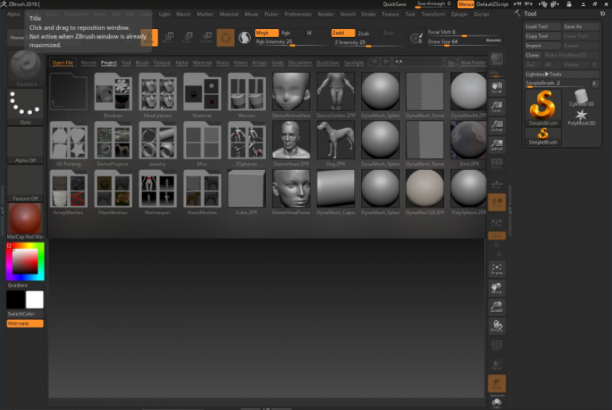Viewport: 612px width, 410px height.
Task: Open the Dots stroke picker
Action: coord(25,107)
